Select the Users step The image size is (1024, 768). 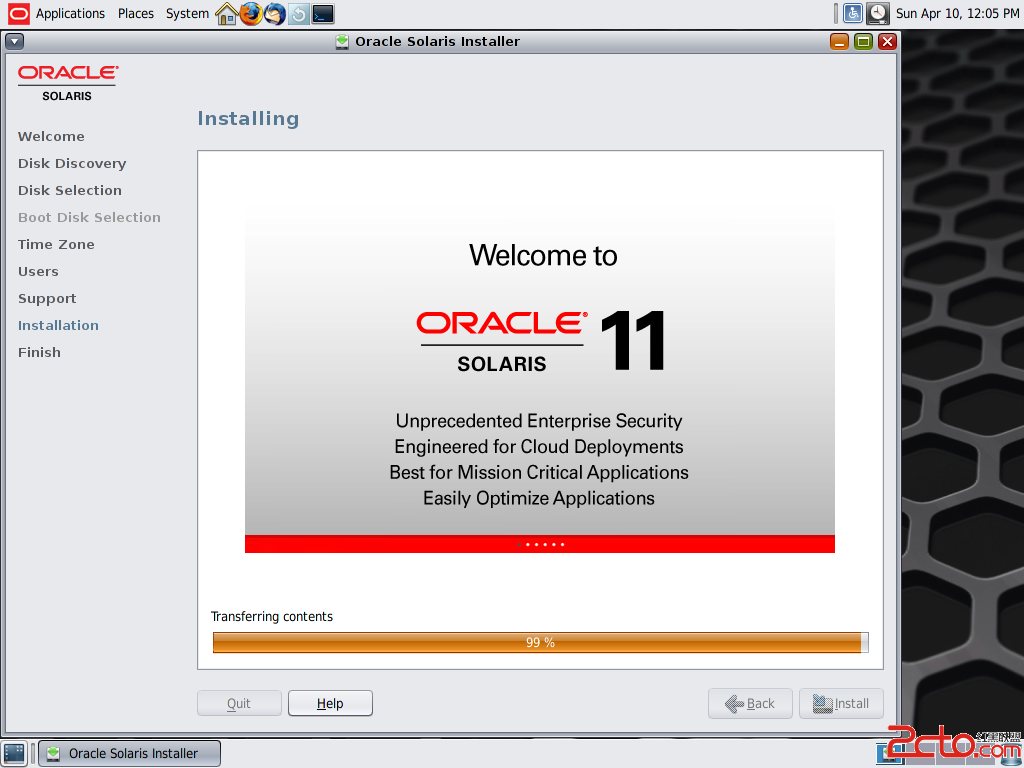point(38,271)
